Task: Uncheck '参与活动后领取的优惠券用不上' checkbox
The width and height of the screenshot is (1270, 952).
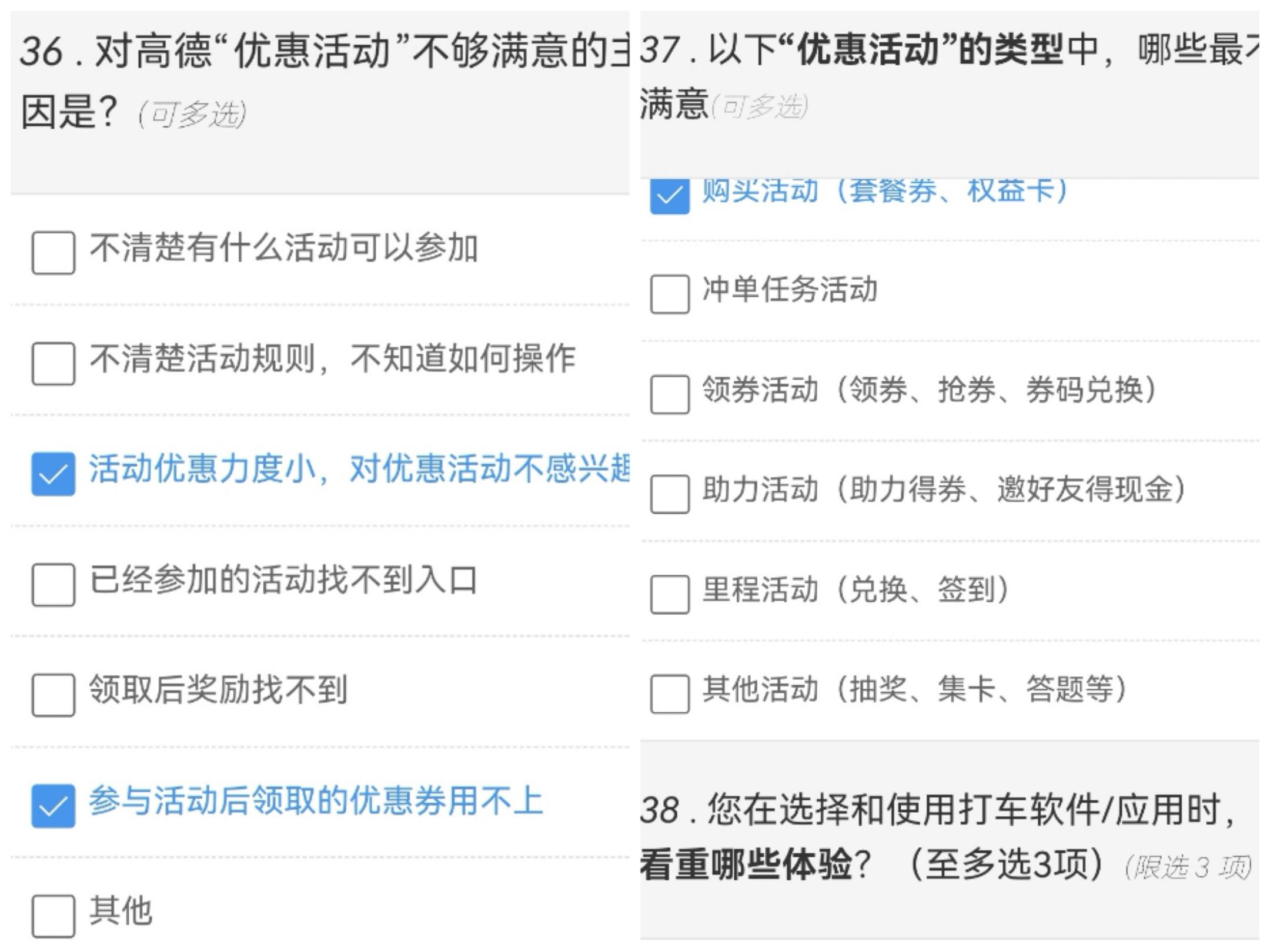Action: coord(53,805)
